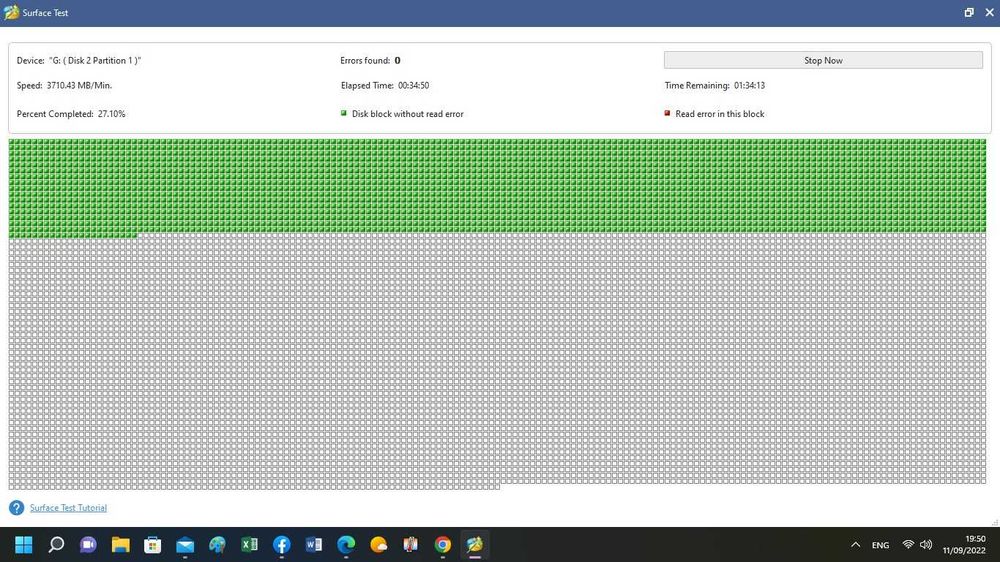Open the Paint palette app in taskbar
1000x562 pixels.
click(x=217, y=545)
